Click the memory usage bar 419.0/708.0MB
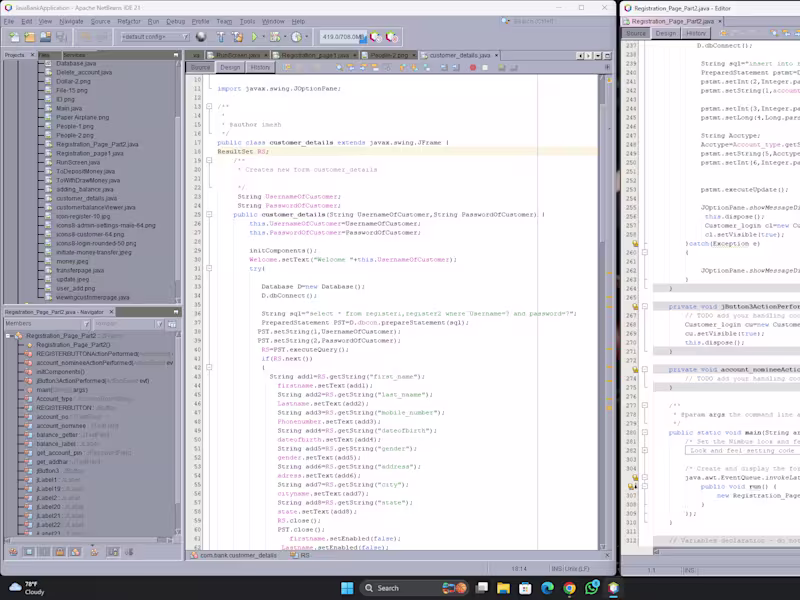This screenshot has height=600, width=800. [343, 37]
